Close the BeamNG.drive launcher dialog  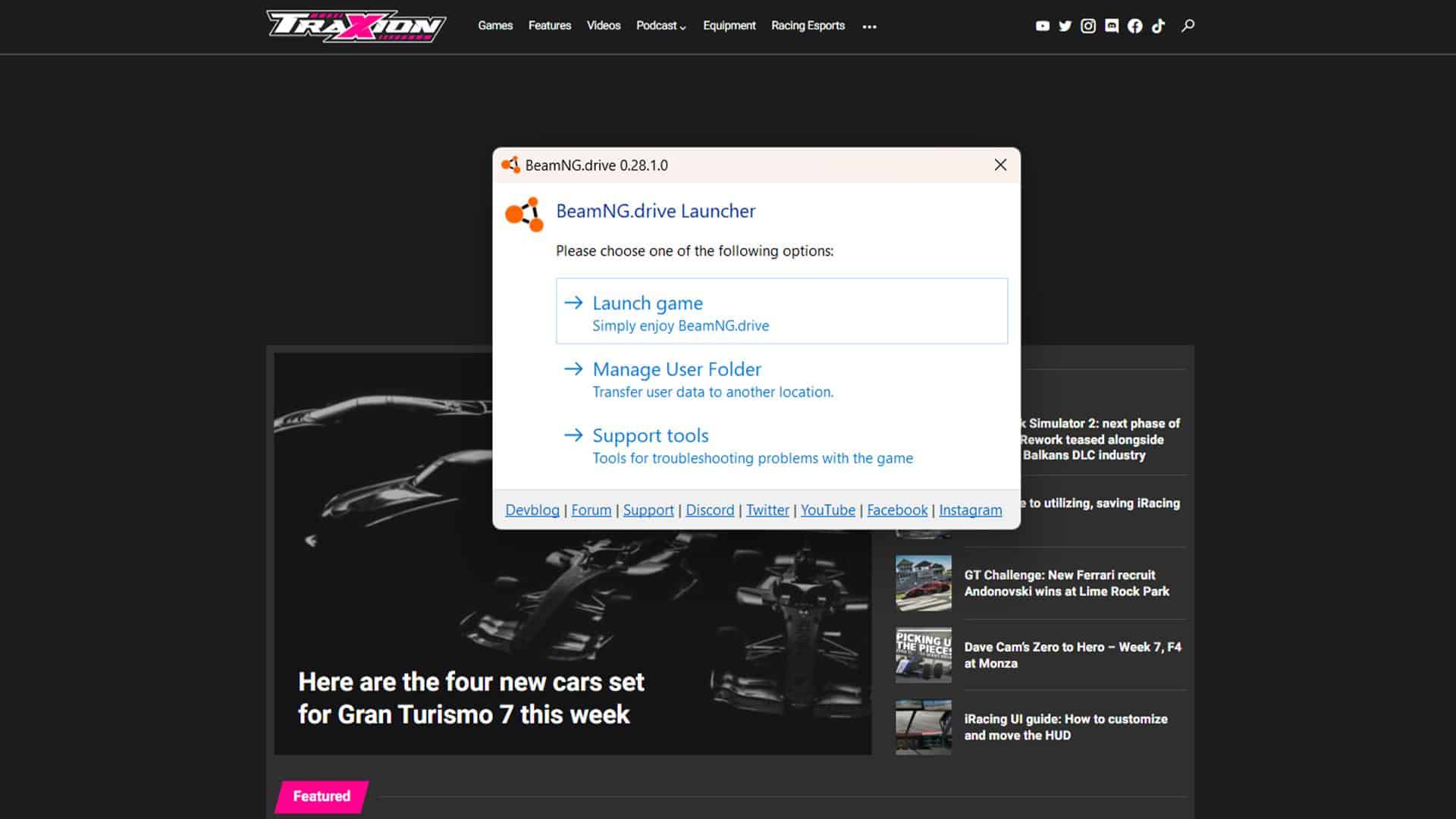coord(1000,165)
